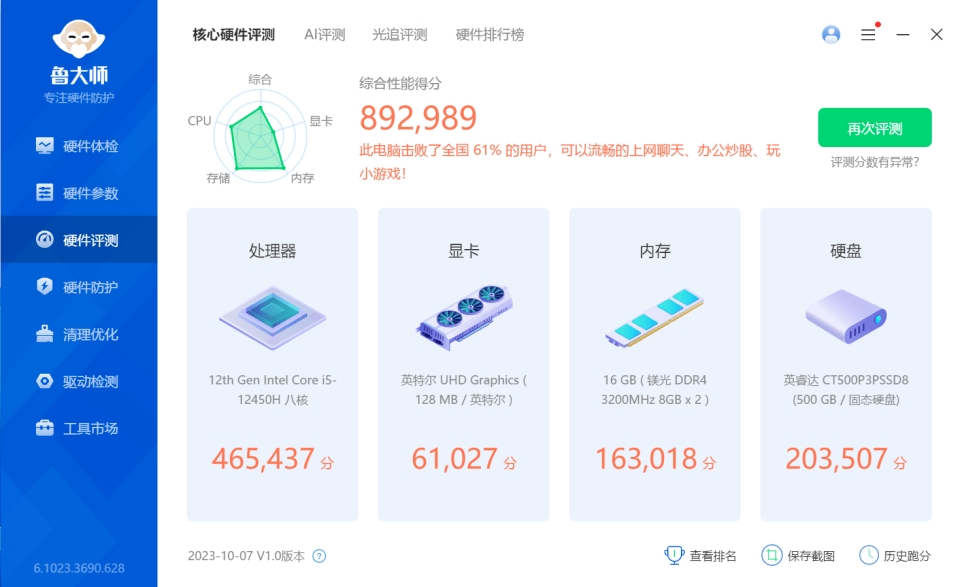Click the version number 6.1023.3690.628

(79, 568)
